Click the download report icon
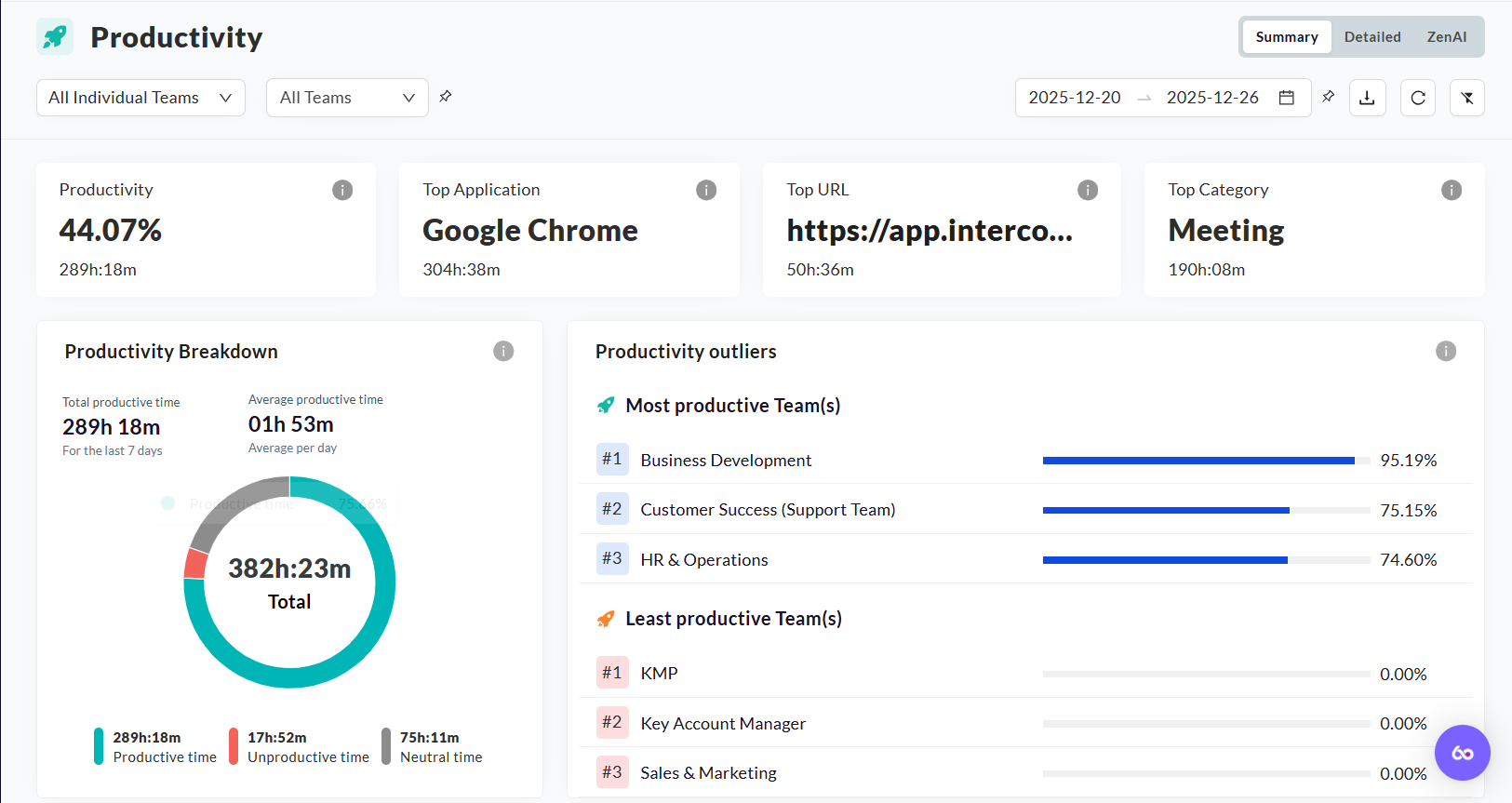 coord(1367,98)
